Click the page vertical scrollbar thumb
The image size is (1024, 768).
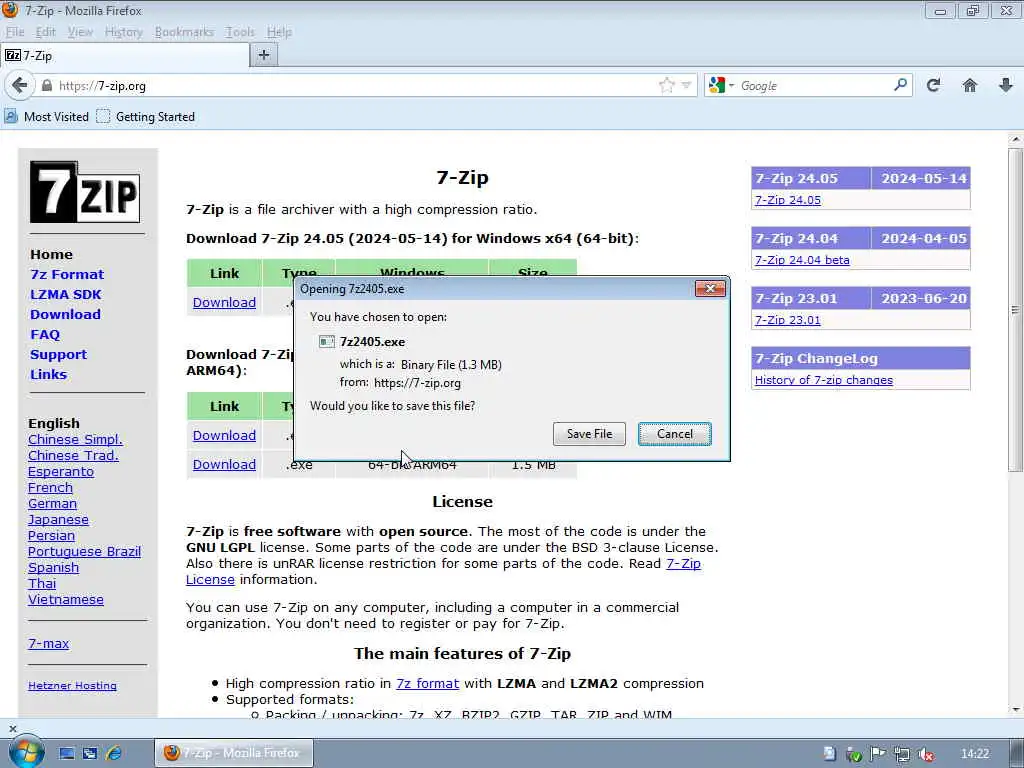1015,310
